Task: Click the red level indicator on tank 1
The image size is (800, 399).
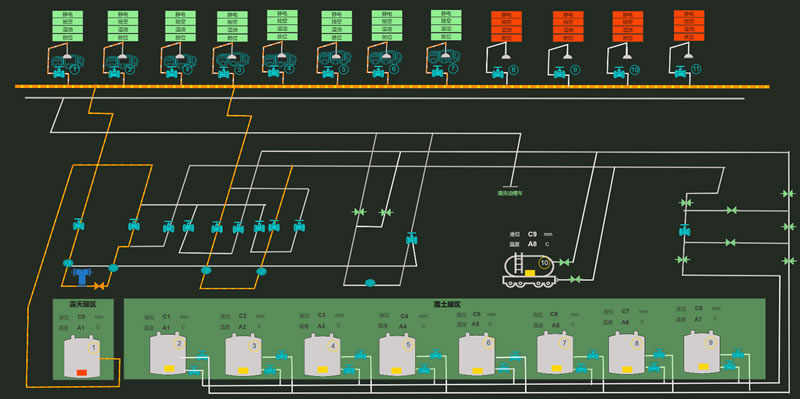Action: [82, 373]
